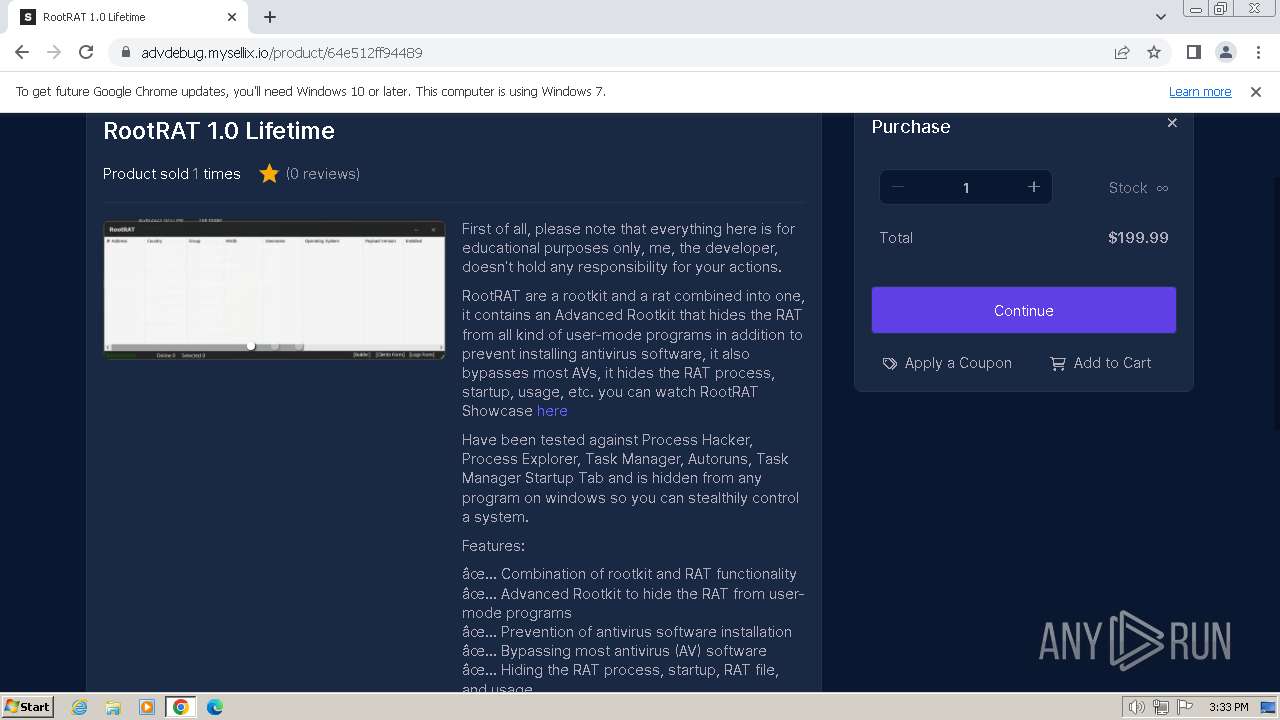Click the Continue purchase button
1280x720 pixels.
click(x=1024, y=310)
